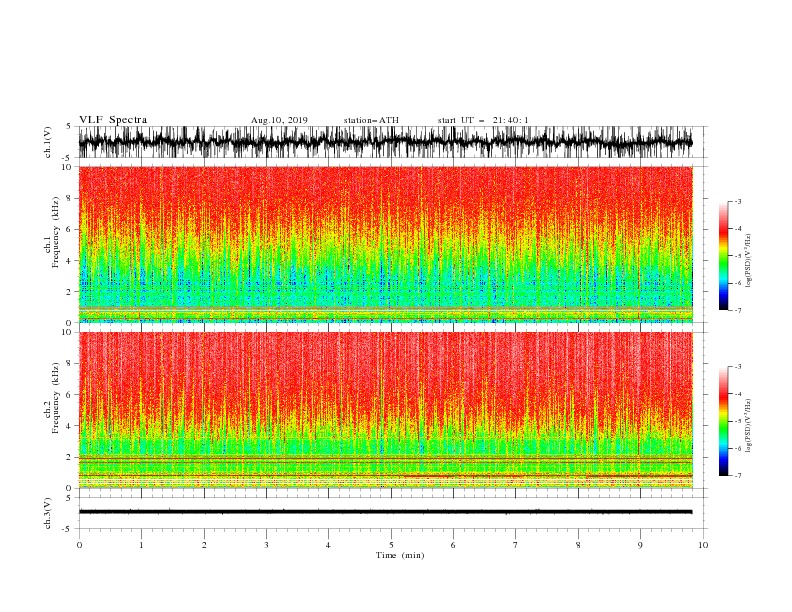Click time axis tick label "1"
Viewport: 792px width, 612px height.
[141, 545]
